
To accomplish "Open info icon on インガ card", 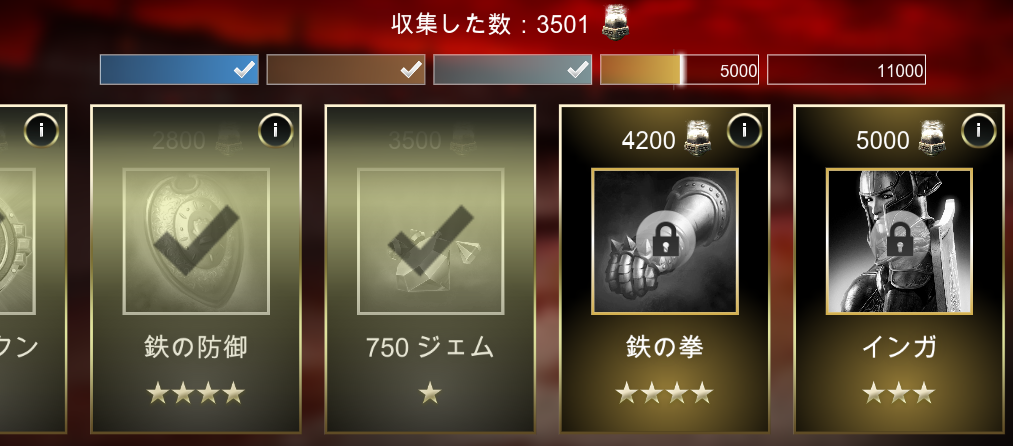I will tap(978, 131).
